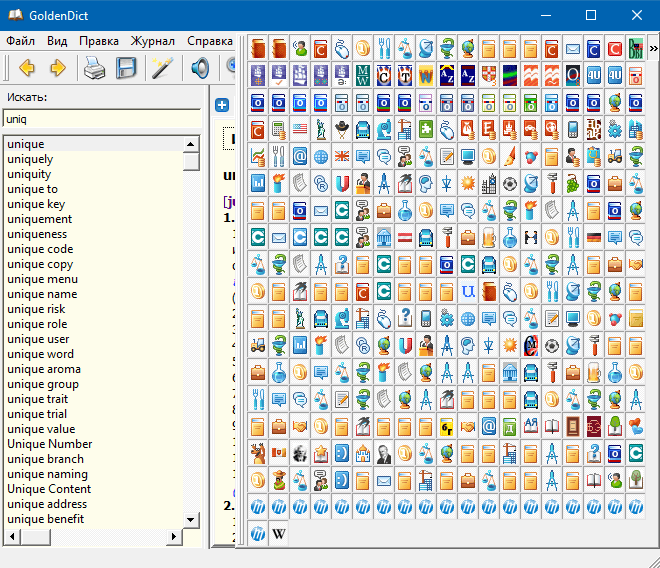Click word list horizontal scrollbar right arrow
Screen dimensions: 660x568
pos(175,538)
